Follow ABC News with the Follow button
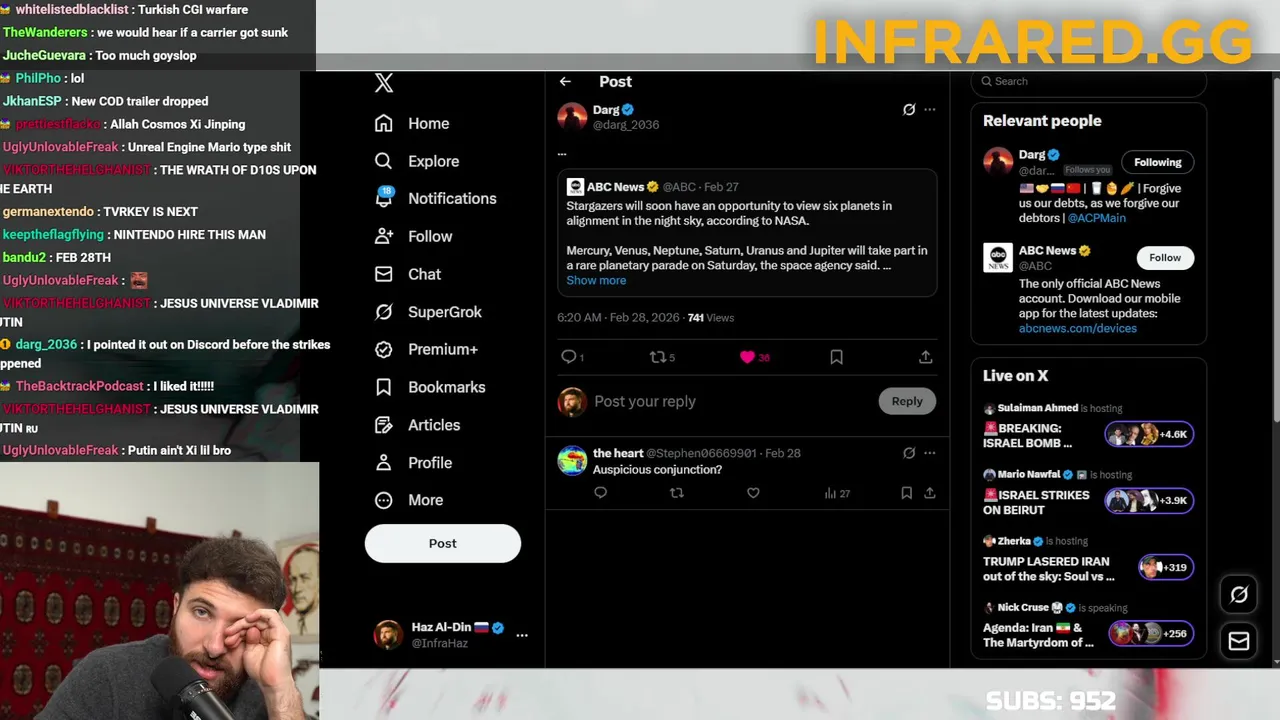Viewport: 1280px width, 720px height. click(x=1165, y=258)
